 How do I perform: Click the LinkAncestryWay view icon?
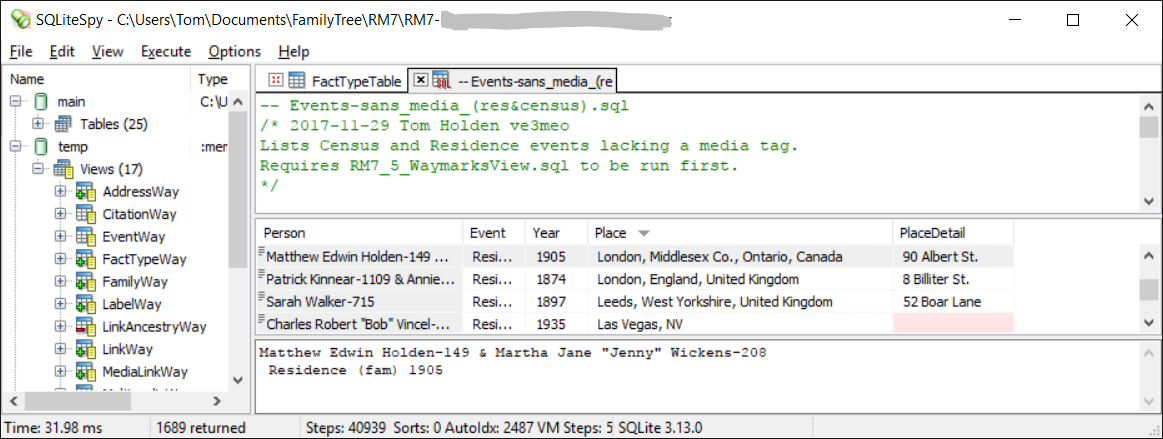86,327
